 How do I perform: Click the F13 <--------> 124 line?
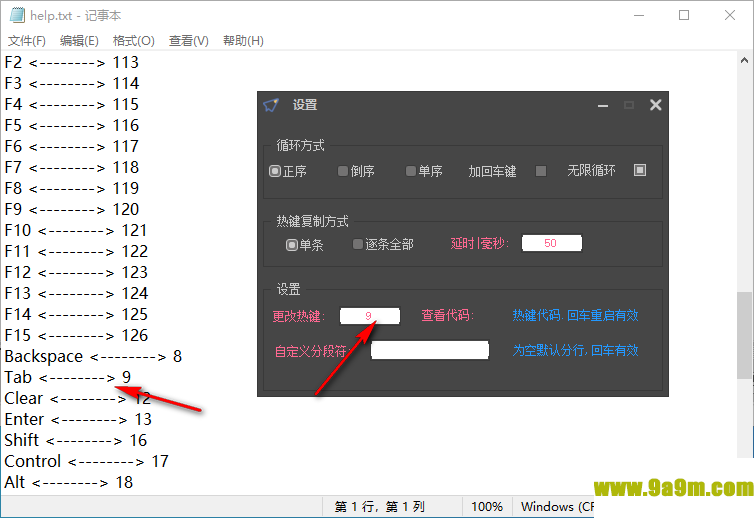pos(76,294)
